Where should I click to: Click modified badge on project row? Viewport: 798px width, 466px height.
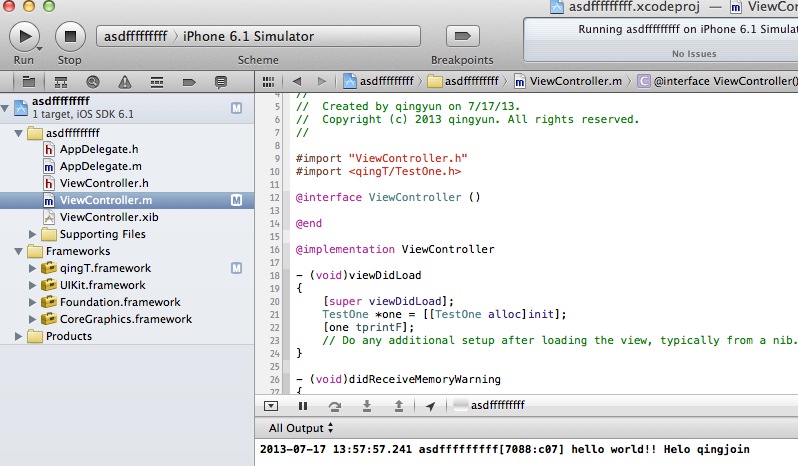pyautogui.click(x=236, y=108)
